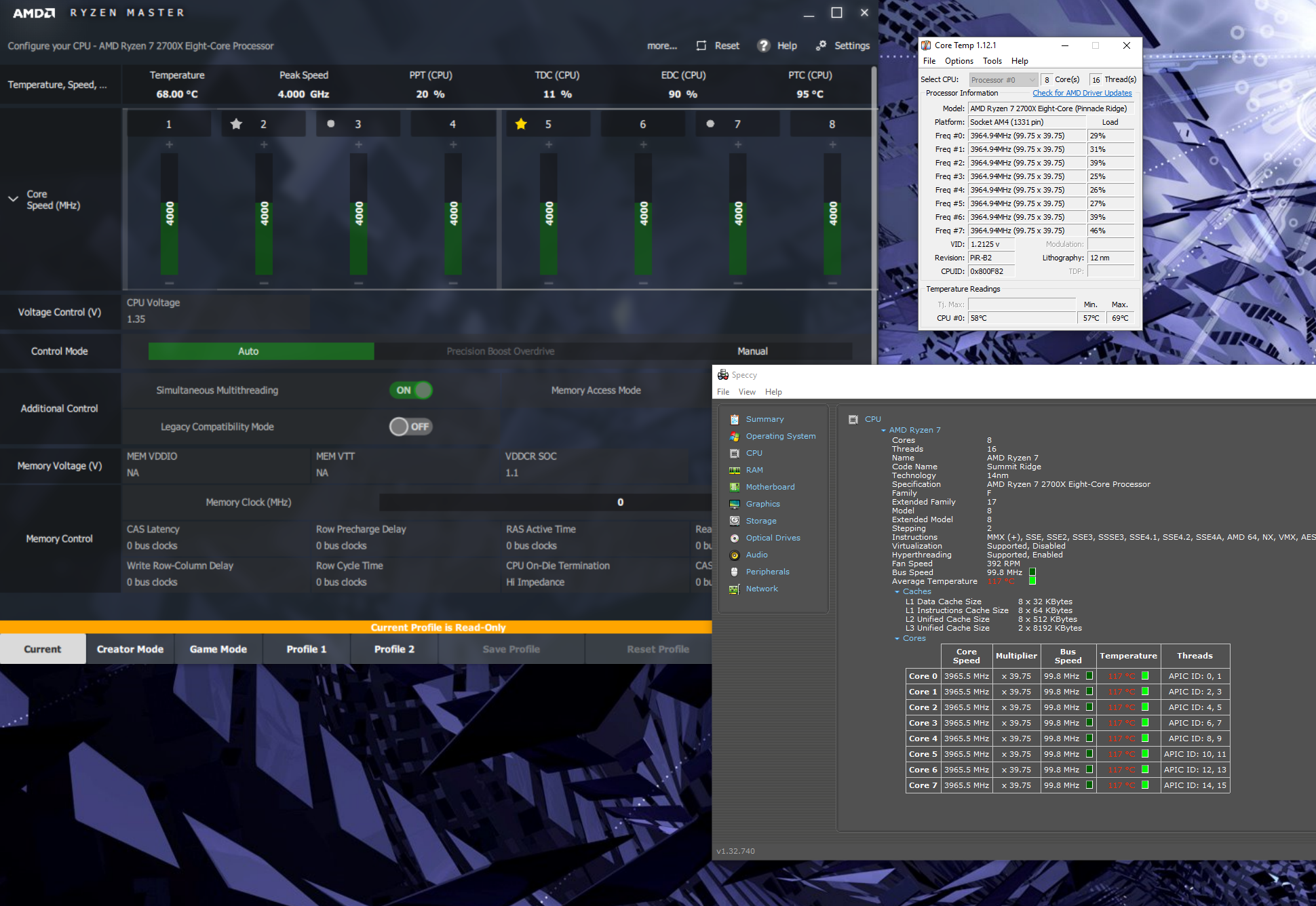Switch to Game Mode profile tab

click(x=218, y=649)
